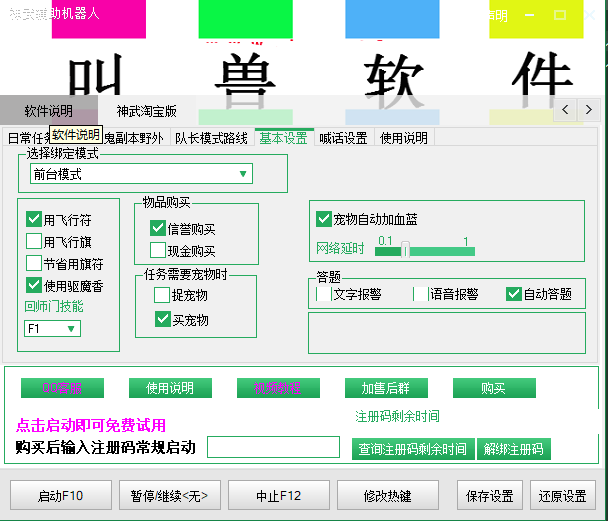
Task: Toggle the 节省用旗符 option
Action: coord(34,263)
